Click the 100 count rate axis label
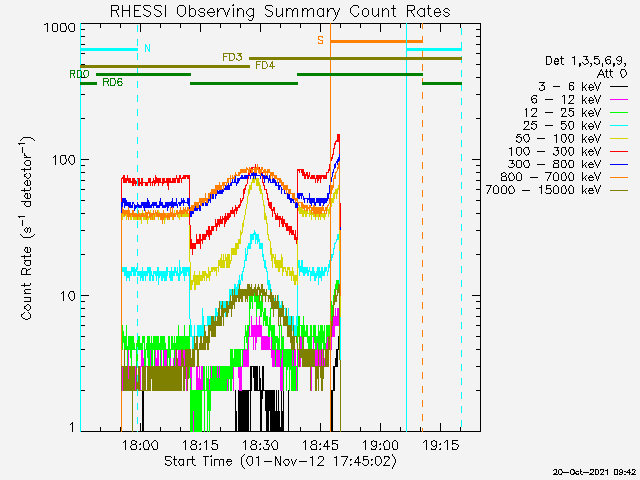The image size is (640, 480). click(64, 160)
